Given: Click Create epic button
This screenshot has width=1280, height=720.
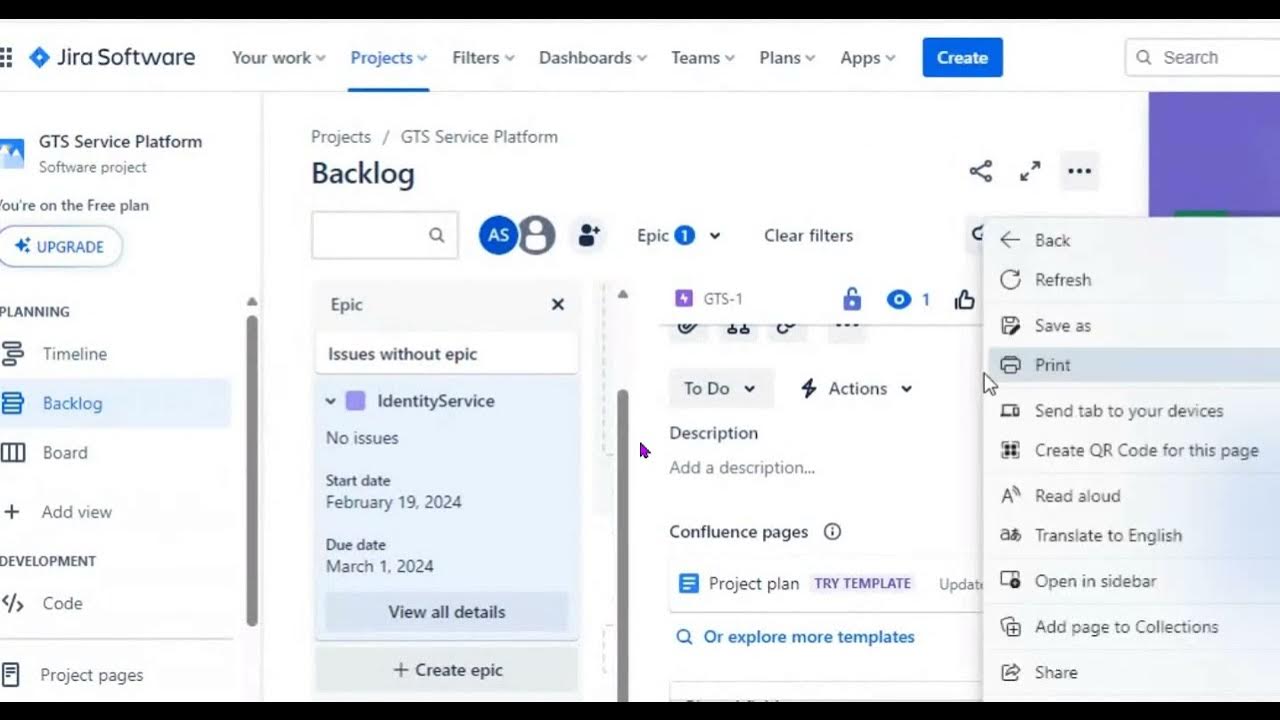Looking at the screenshot, I should pyautogui.click(x=446, y=670).
